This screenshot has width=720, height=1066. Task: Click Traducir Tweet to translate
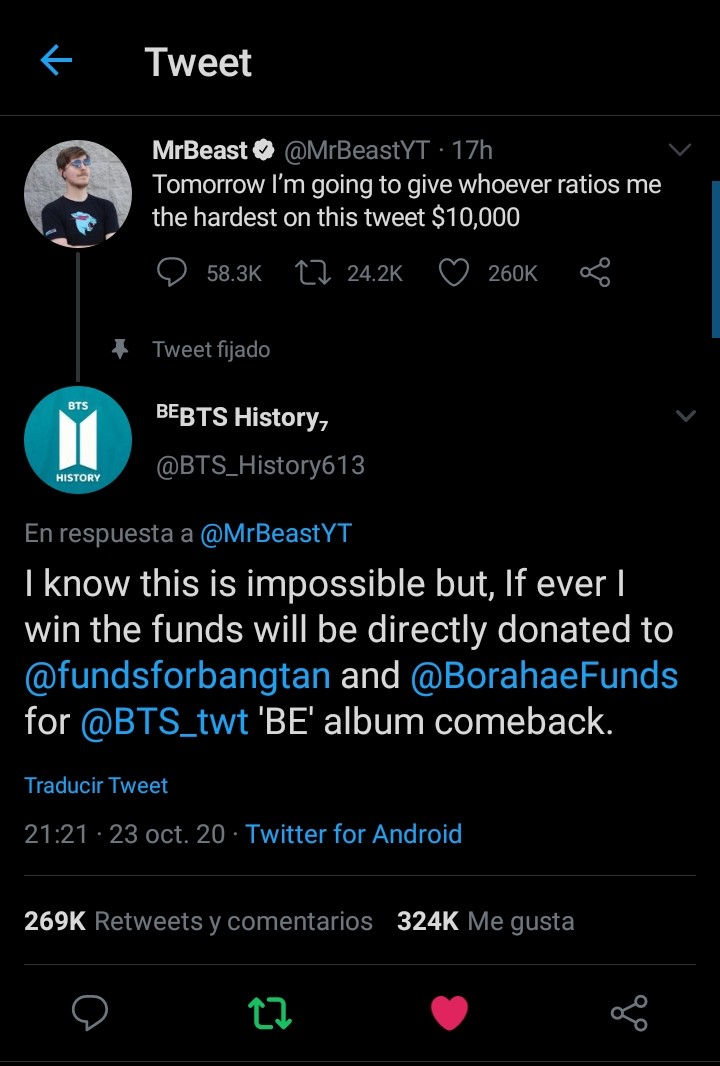tap(96, 785)
